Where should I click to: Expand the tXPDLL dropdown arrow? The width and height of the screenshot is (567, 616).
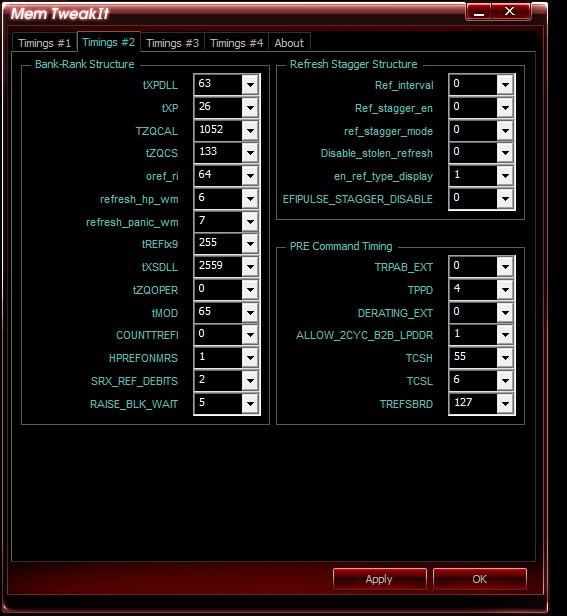coord(250,84)
